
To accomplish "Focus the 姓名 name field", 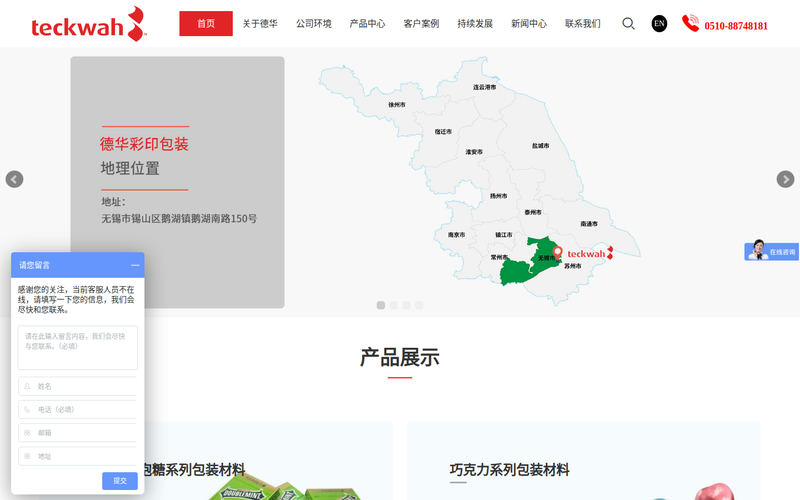I will (78, 386).
